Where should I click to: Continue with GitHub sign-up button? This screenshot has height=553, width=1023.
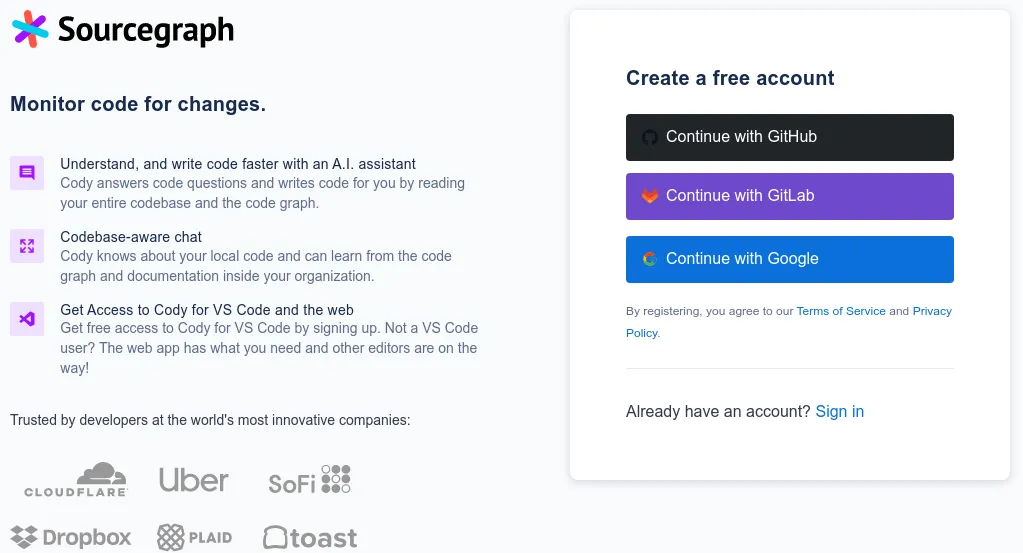789,138
